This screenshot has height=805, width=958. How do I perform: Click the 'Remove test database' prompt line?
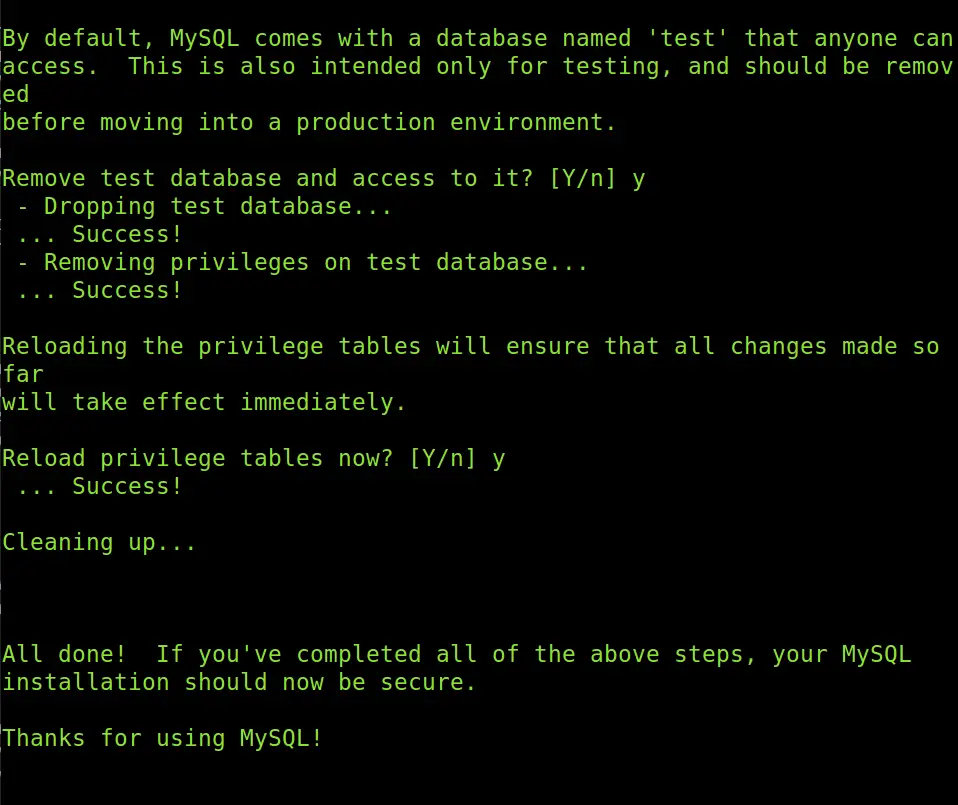(324, 179)
